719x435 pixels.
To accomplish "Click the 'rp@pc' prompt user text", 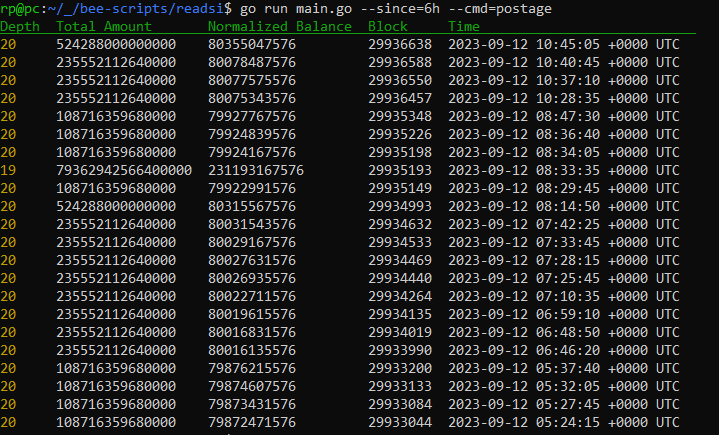I will (x=20, y=9).
